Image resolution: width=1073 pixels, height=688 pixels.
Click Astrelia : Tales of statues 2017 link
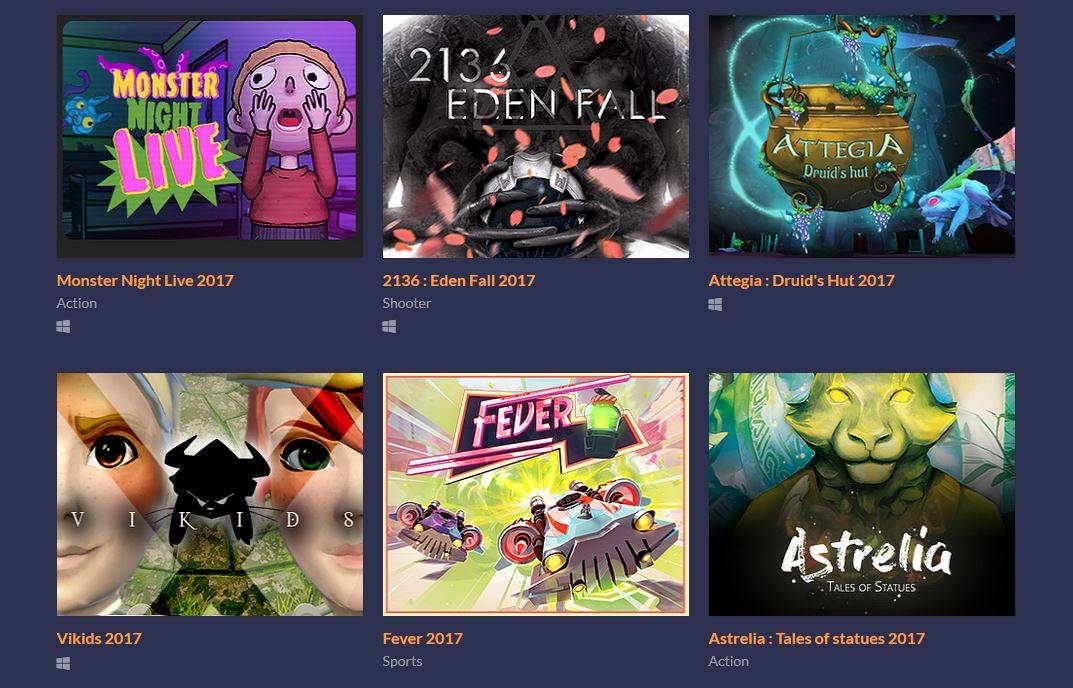[816, 639]
